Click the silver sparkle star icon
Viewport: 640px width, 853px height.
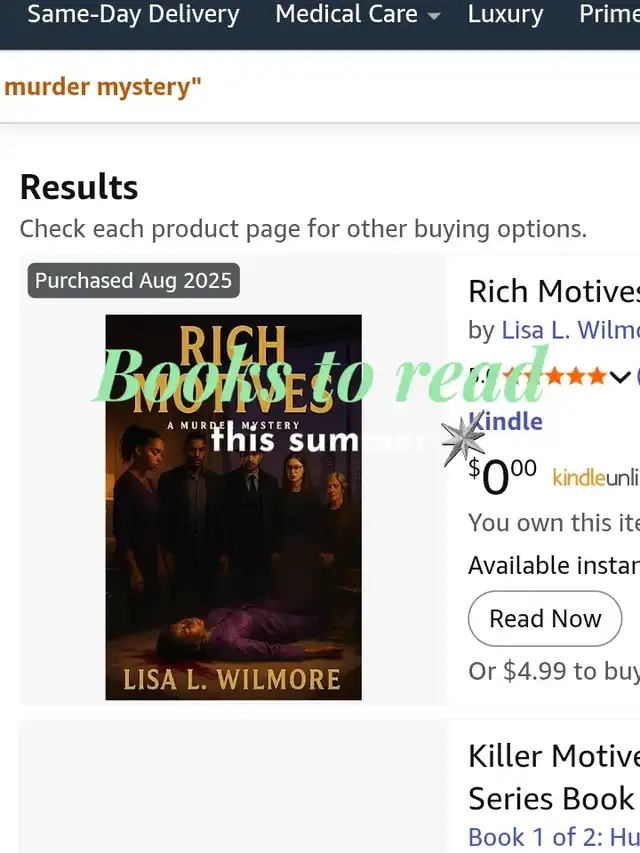[462, 437]
